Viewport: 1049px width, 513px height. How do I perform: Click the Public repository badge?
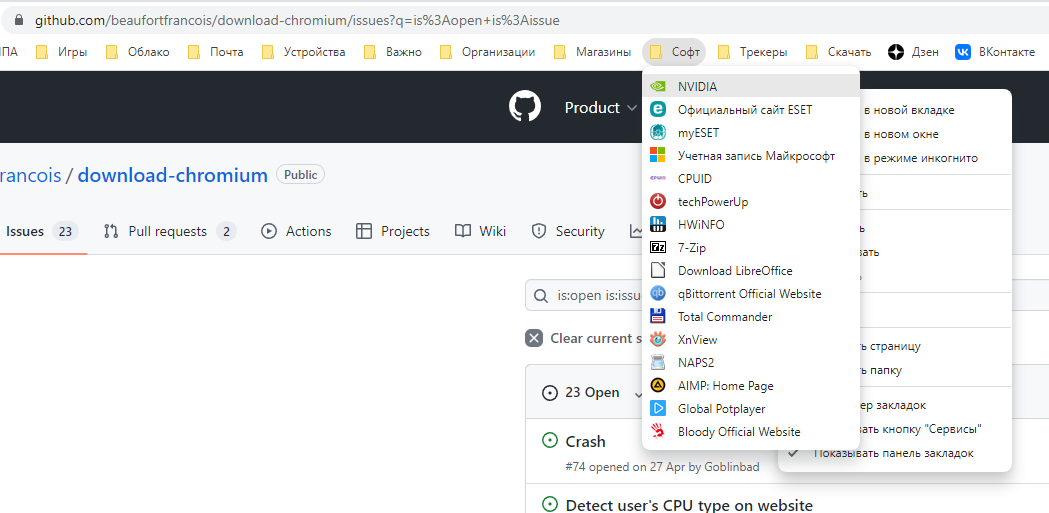pos(300,175)
